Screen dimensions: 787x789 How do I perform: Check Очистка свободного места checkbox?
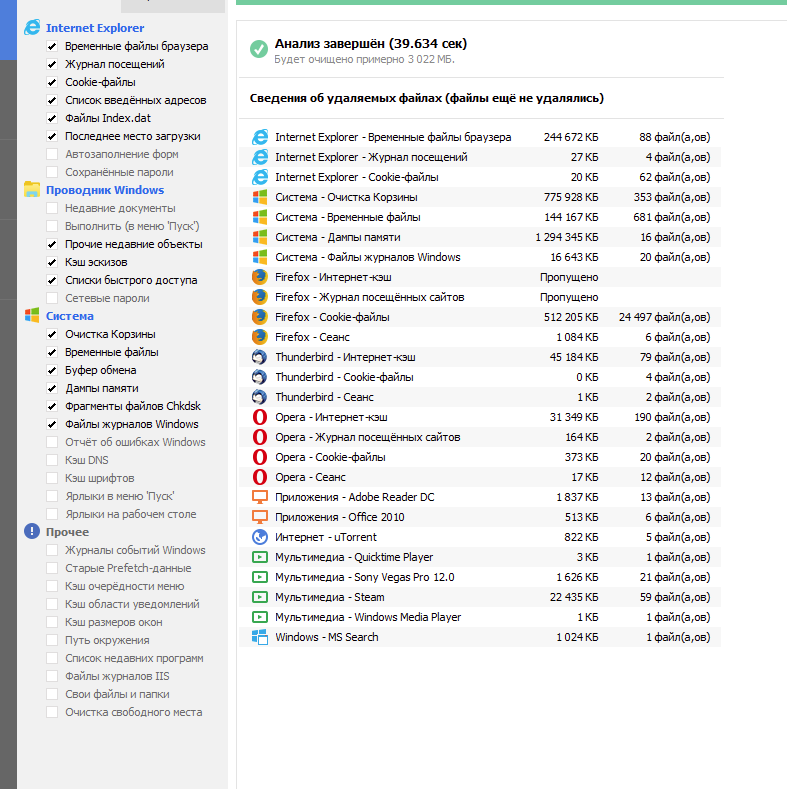pyautogui.click(x=52, y=712)
